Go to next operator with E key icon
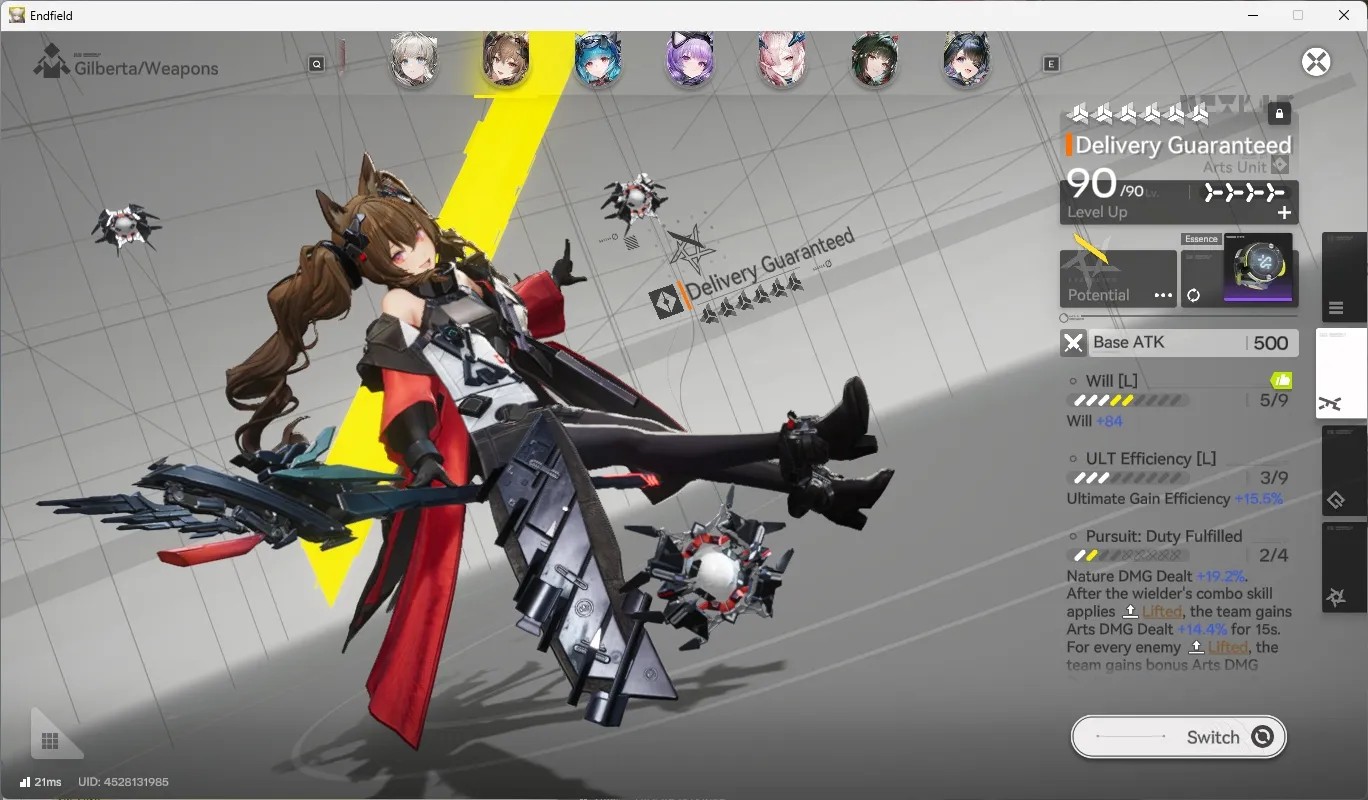The width and height of the screenshot is (1368, 800). tap(1051, 64)
